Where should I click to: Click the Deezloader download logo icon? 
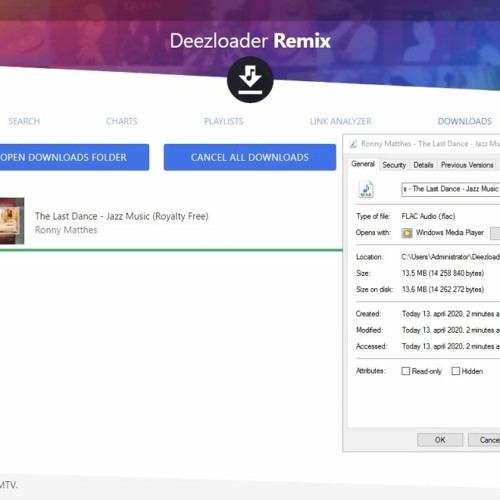(250, 80)
